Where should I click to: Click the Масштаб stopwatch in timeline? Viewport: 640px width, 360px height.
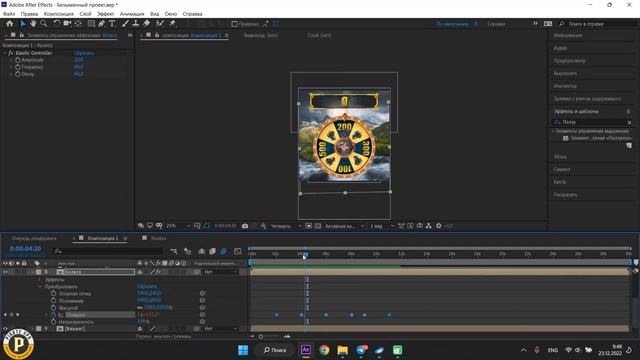pyautogui.click(x=53, y=308)
